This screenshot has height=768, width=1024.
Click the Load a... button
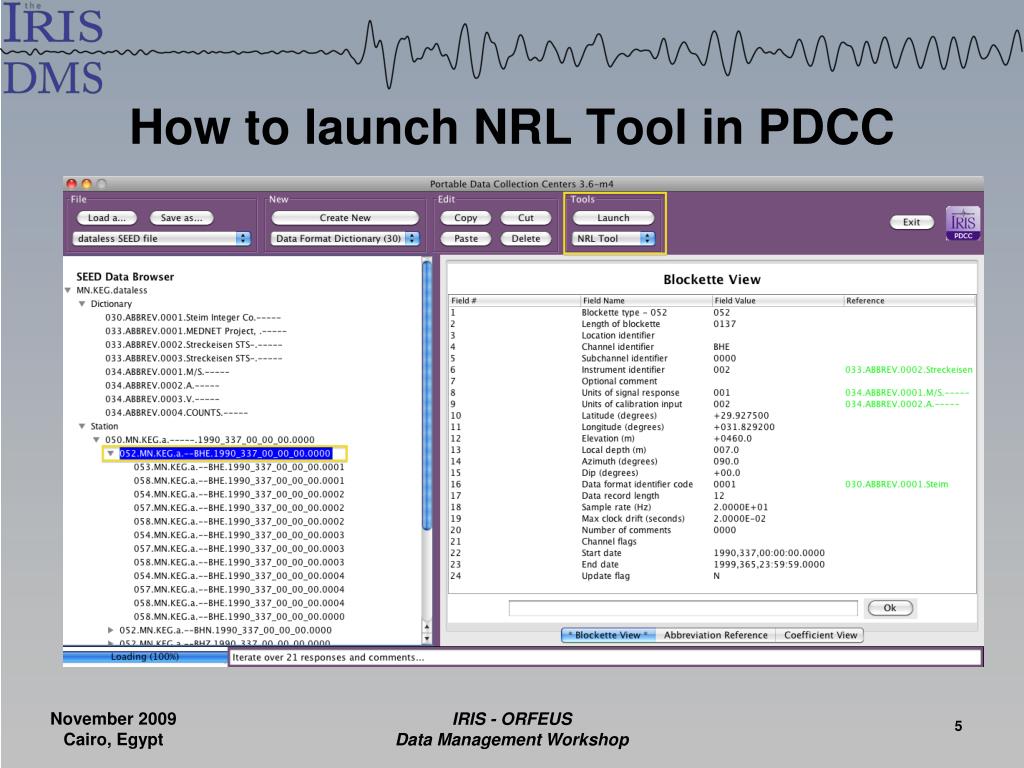click(x=106, y=217)
